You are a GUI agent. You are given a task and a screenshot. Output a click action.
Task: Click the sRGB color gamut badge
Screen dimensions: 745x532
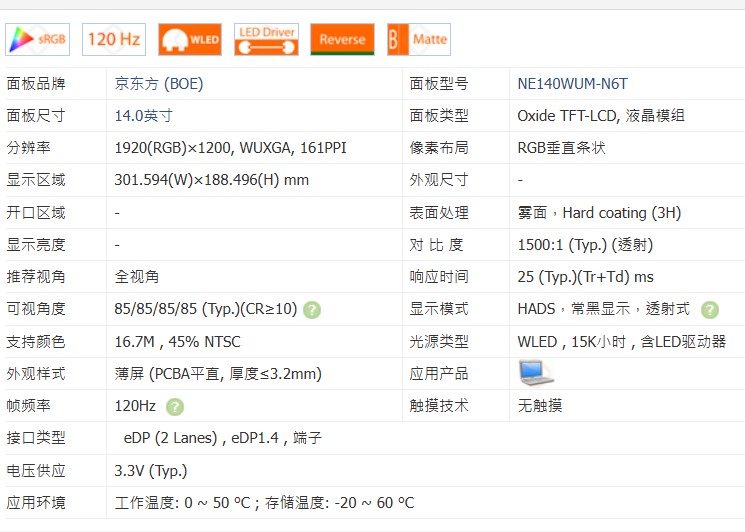pos(38,39)
